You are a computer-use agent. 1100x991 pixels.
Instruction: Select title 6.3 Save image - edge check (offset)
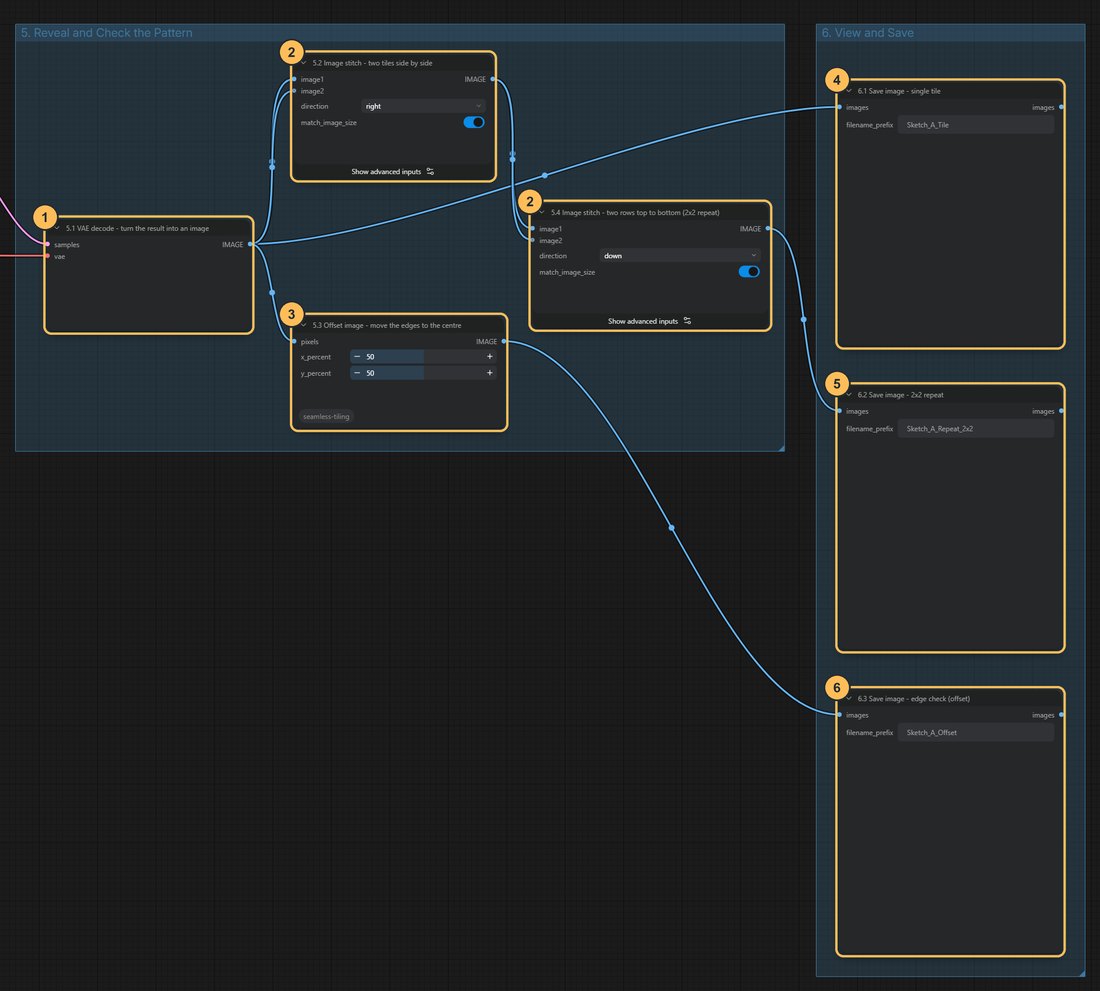coord(914,698)
